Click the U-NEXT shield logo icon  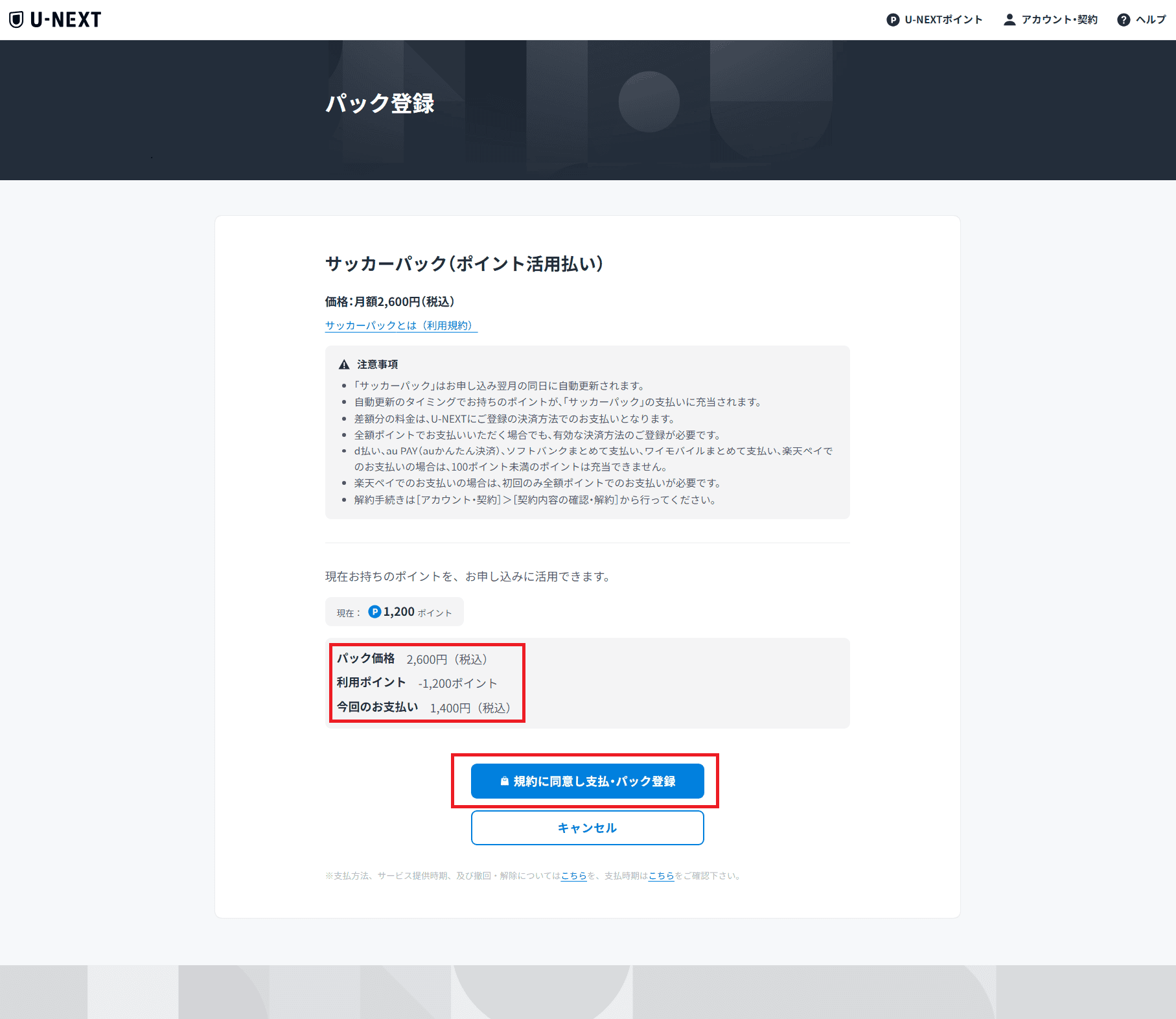(x=17, y=19)
